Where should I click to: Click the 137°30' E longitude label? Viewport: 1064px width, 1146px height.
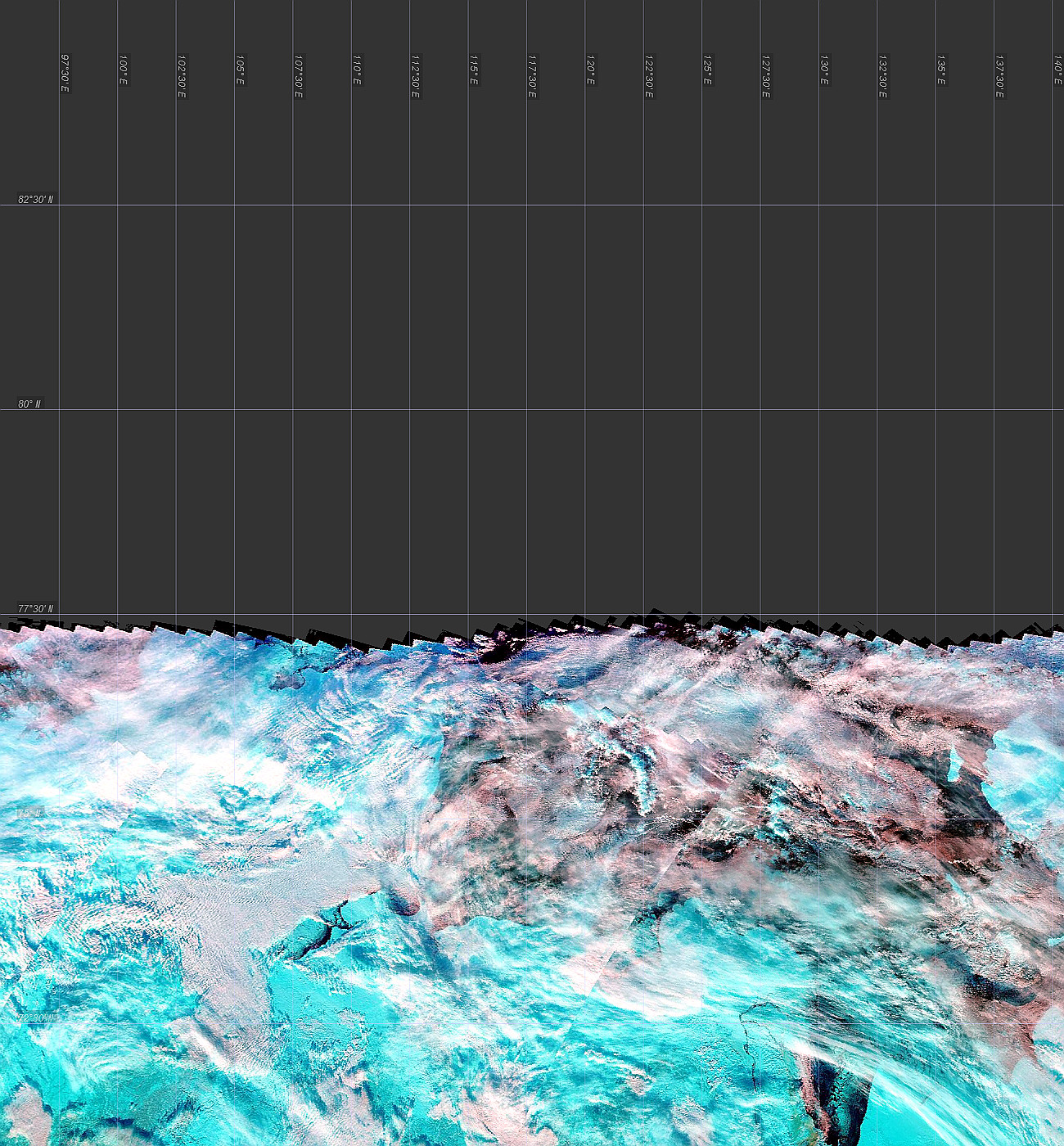(x=1000, y=77)
